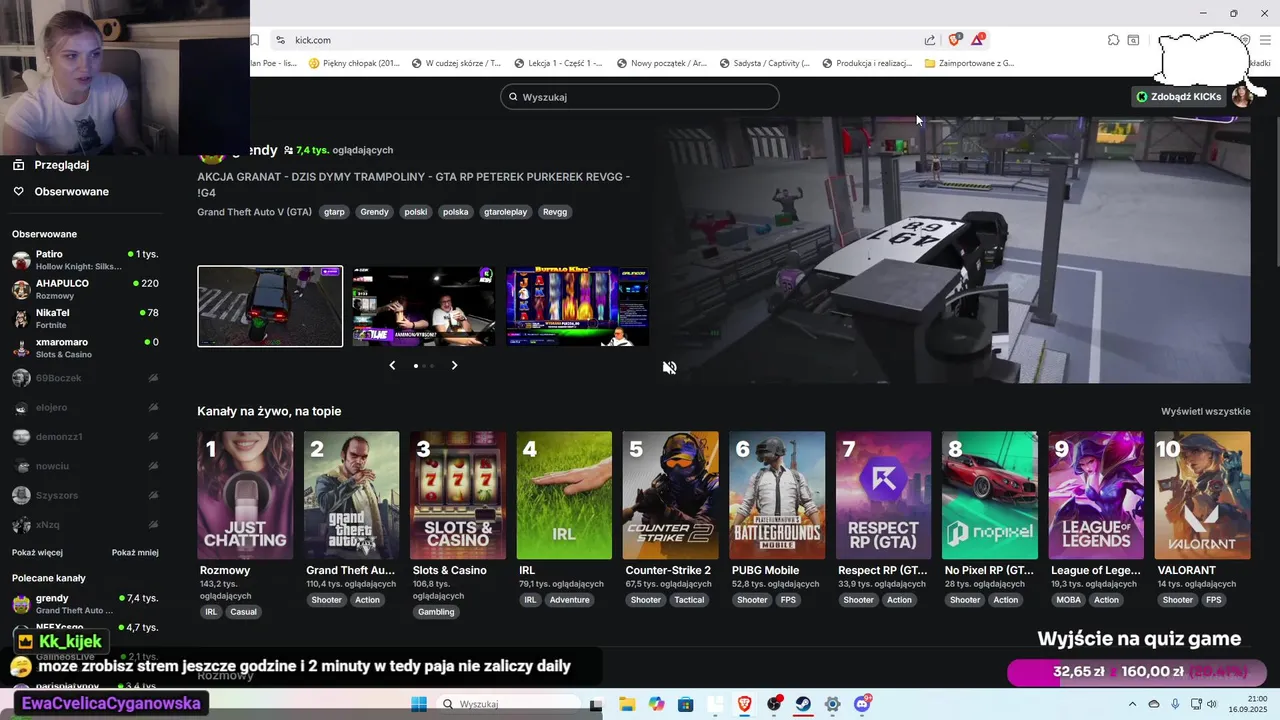Open Grand Theft Auto category card
Screen dimensions: 1280x720
pos(351,495)
